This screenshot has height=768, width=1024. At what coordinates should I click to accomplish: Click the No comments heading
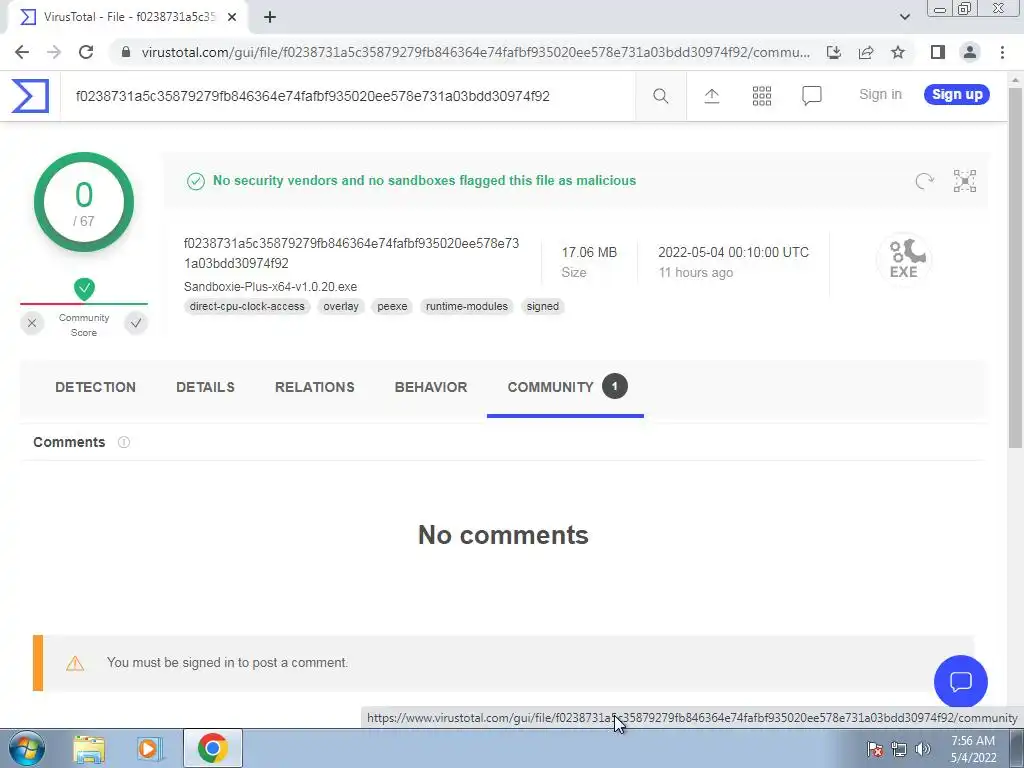[x=503, y=535]
